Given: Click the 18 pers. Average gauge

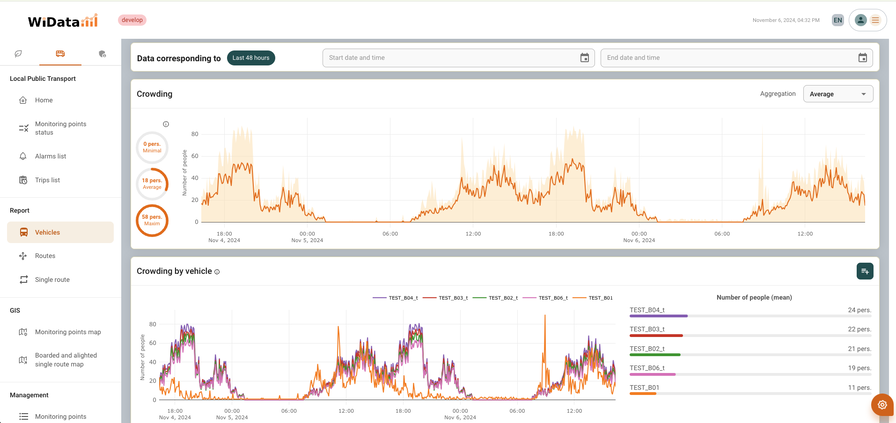Looking at the screenshot, I should click(x=152, y=184).
